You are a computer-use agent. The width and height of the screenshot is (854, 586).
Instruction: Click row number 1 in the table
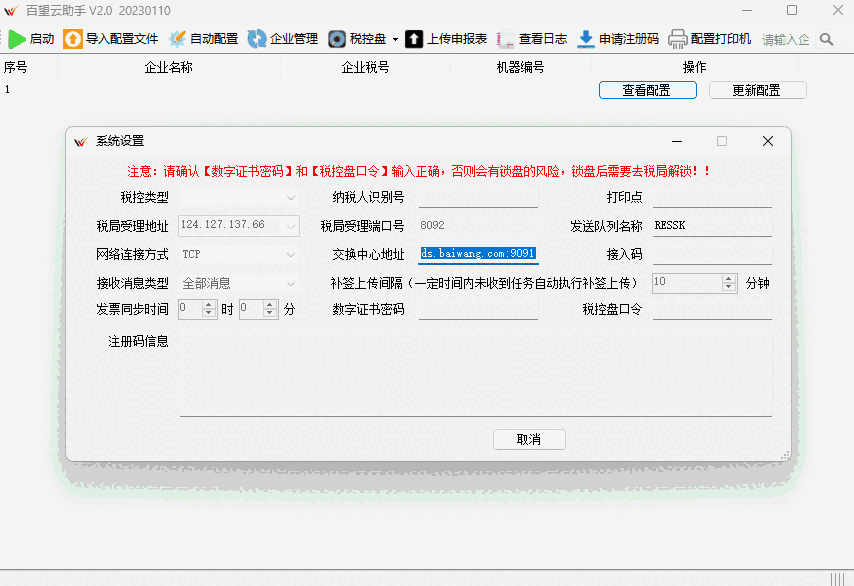(x=8, y=89)
